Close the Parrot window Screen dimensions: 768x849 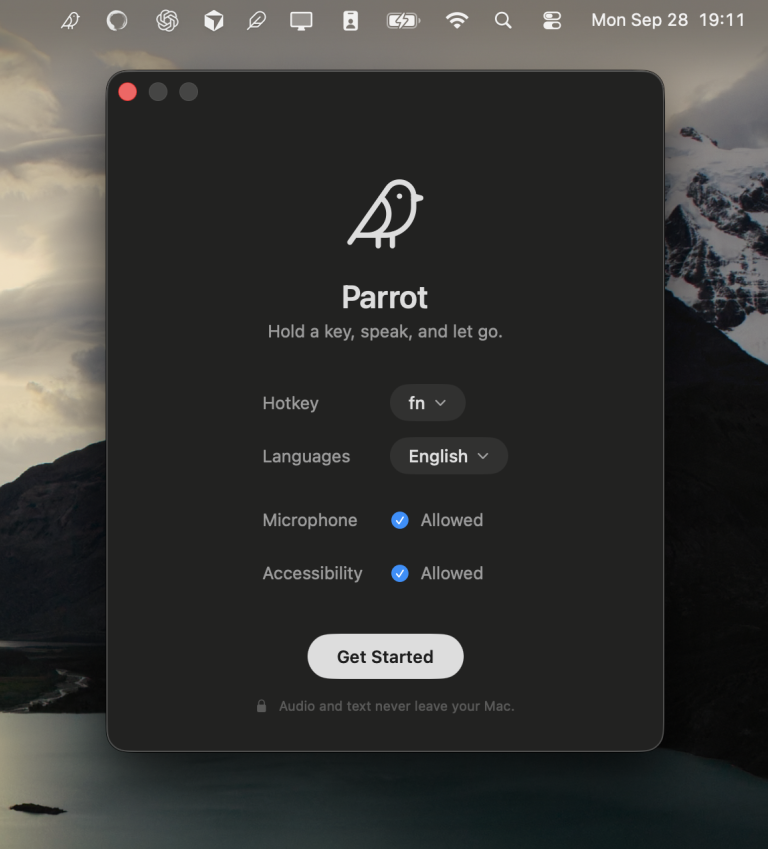tap(128, 92)
